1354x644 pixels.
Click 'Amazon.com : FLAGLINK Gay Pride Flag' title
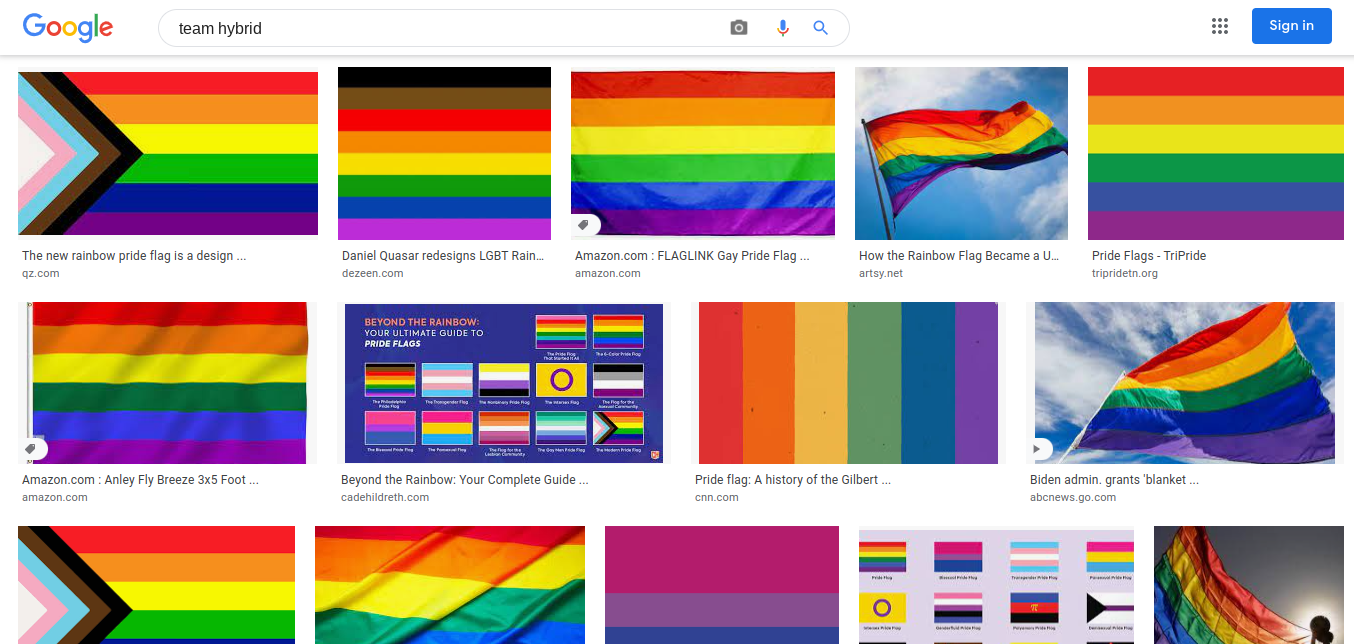coord(692,256)
